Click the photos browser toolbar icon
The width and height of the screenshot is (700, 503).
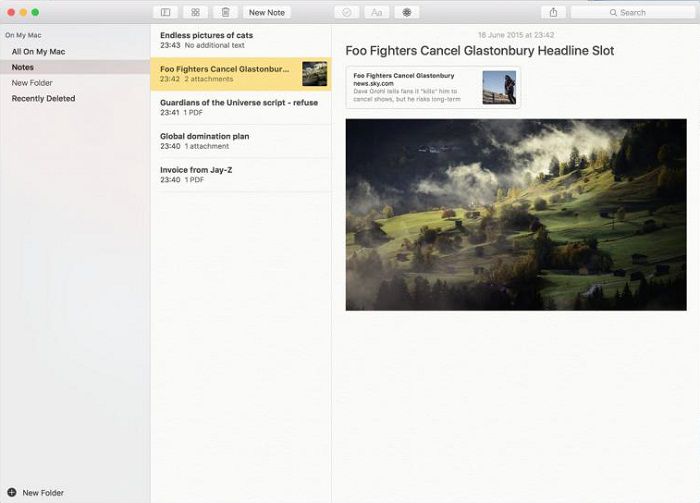pos(407,12)
